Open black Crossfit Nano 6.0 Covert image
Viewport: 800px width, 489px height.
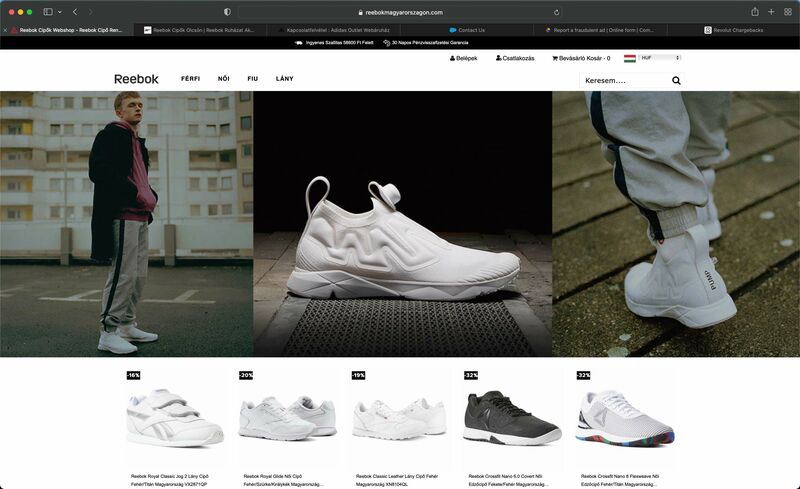[512, 418]
